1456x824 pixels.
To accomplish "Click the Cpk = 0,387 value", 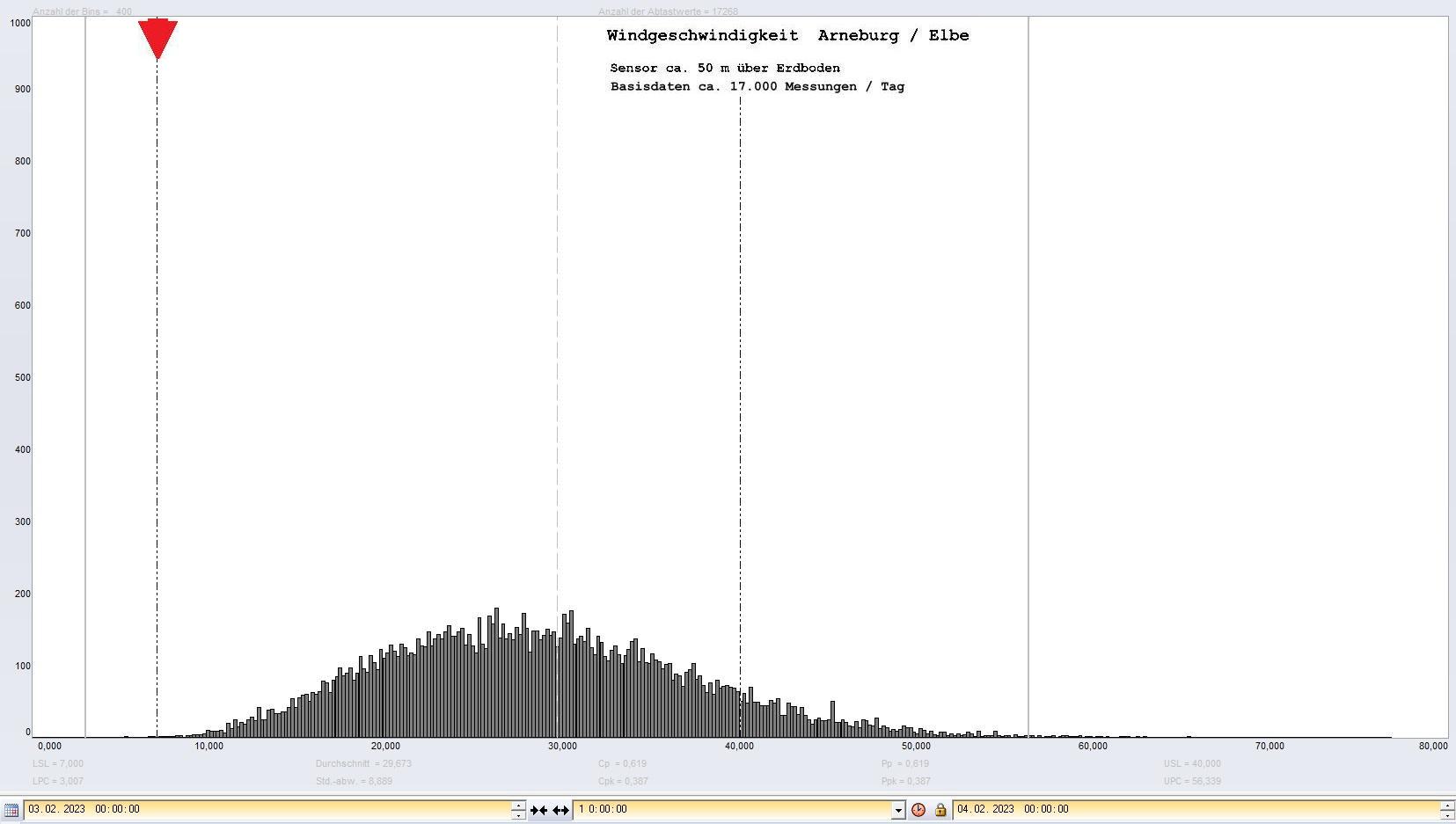I will point(623,781).
